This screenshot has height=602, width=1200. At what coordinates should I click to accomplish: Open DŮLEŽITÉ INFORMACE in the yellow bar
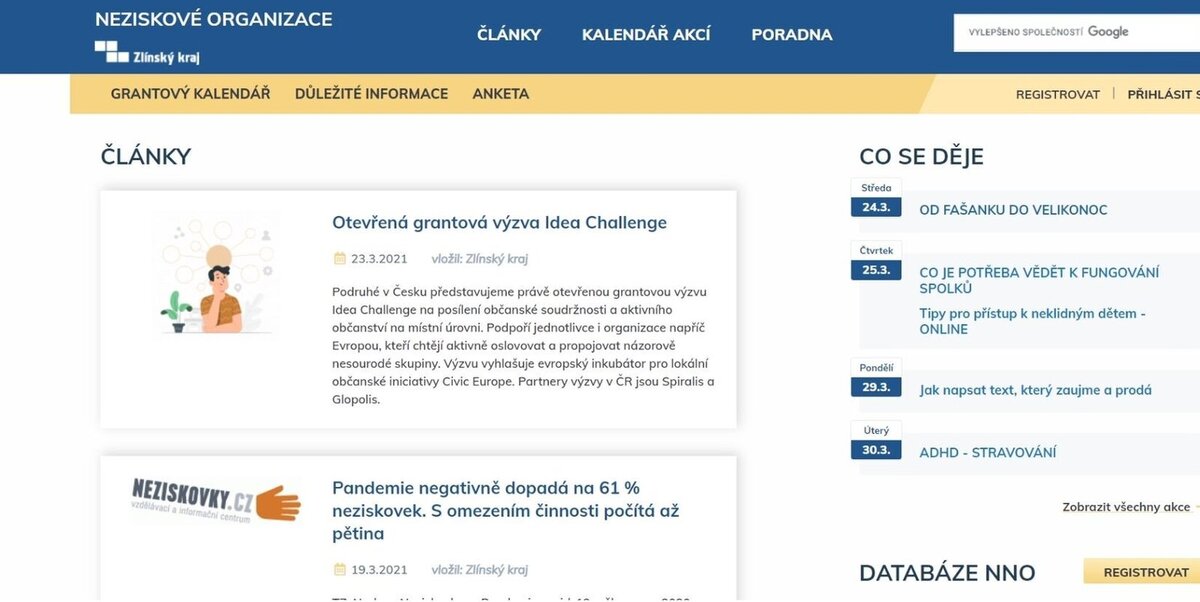coord(371,94)
